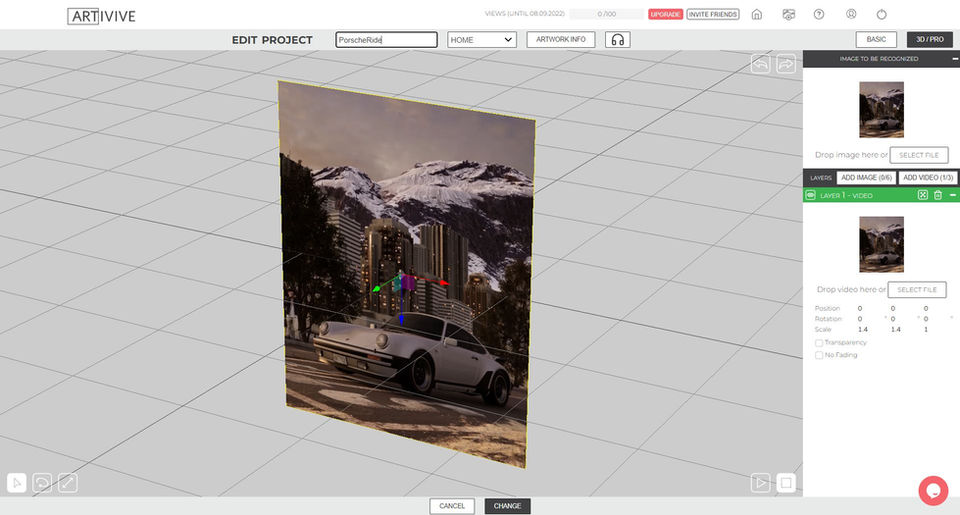Switch to 3D / PRO editor mode
This screenshot has width=960, height=515.
click(x=930, y=39)
